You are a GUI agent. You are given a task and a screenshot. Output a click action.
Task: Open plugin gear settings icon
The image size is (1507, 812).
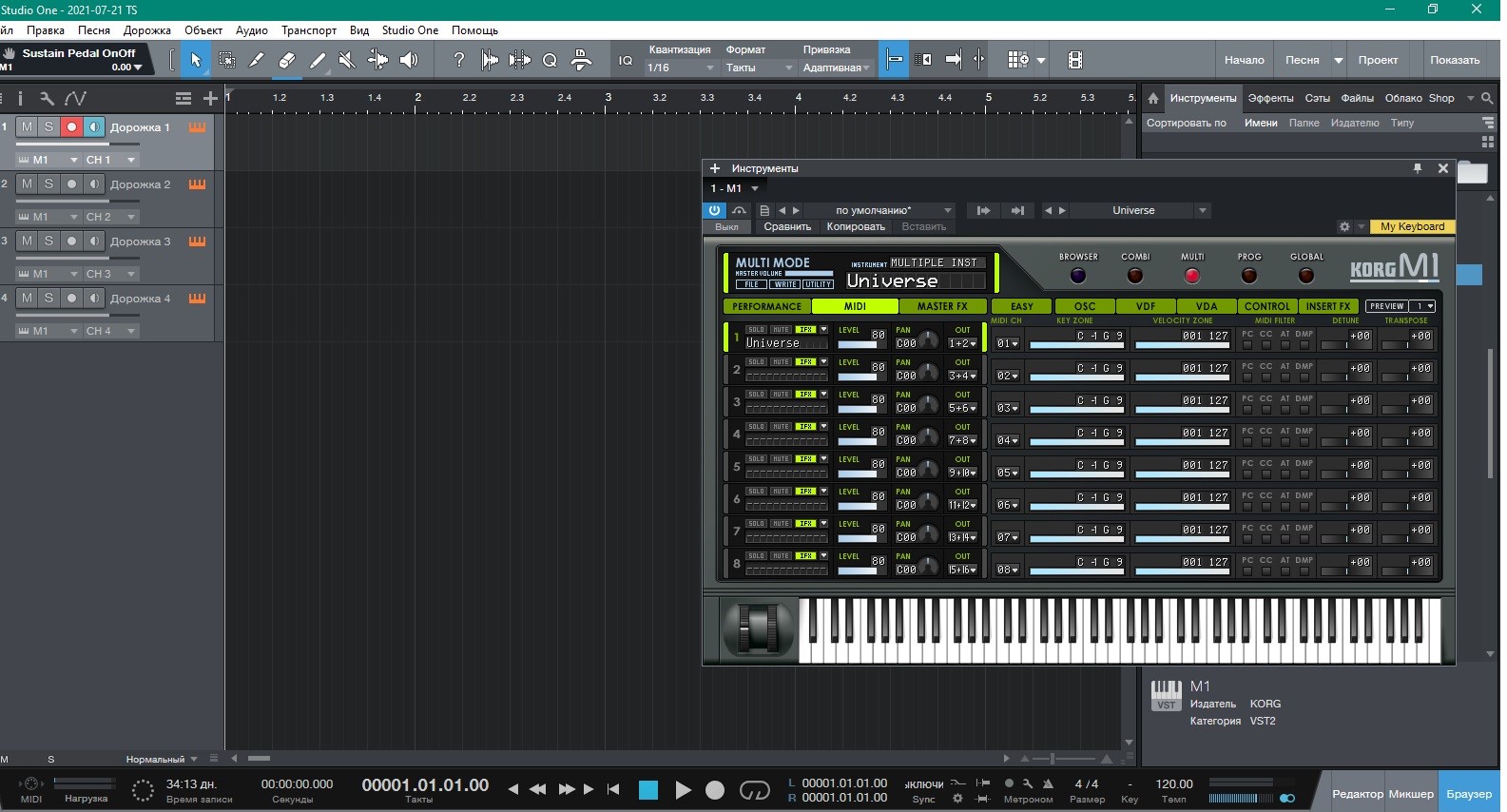click(1344, 226)
